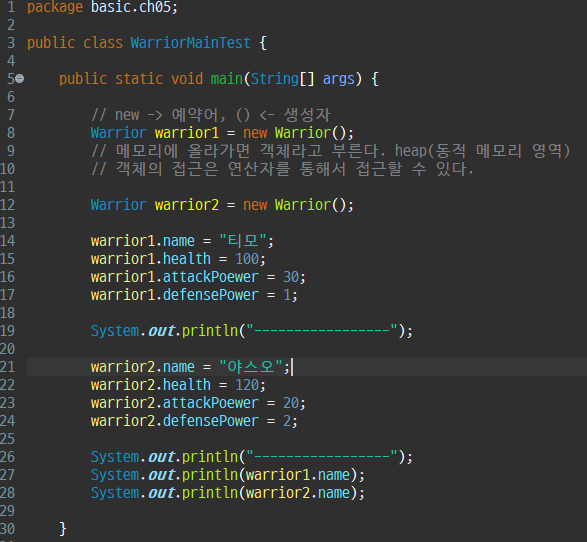The height and width of the screenshot is (542, 587).
Task: Click the closing brace on line 30
Action: (x=63, y=529)
